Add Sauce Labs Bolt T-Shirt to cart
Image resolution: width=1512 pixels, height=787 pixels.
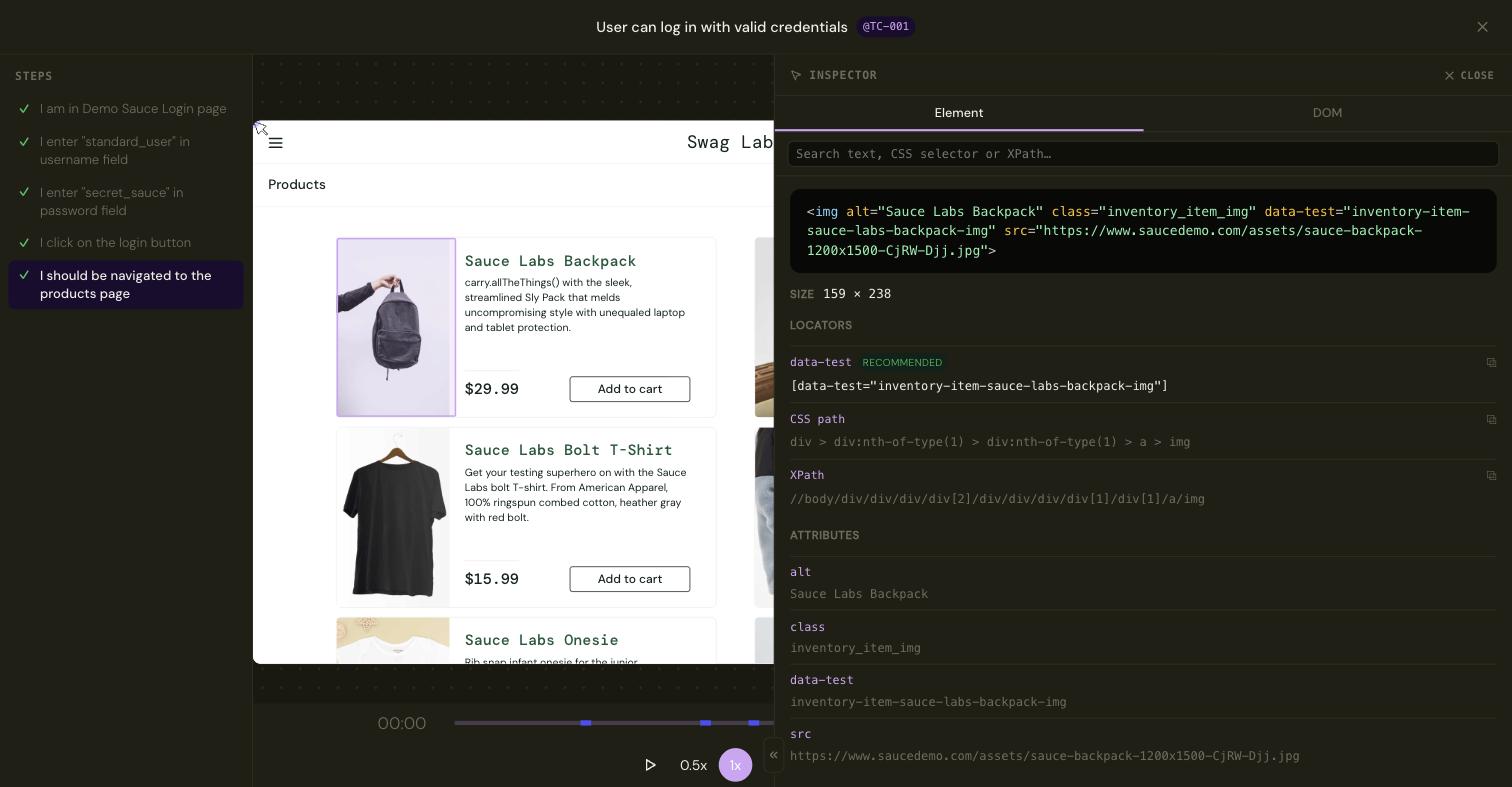click(x=630, y=579)
